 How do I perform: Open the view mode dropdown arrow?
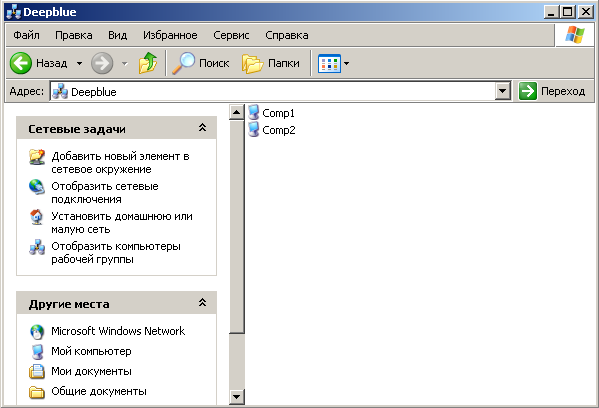click(x=346, y=63)
